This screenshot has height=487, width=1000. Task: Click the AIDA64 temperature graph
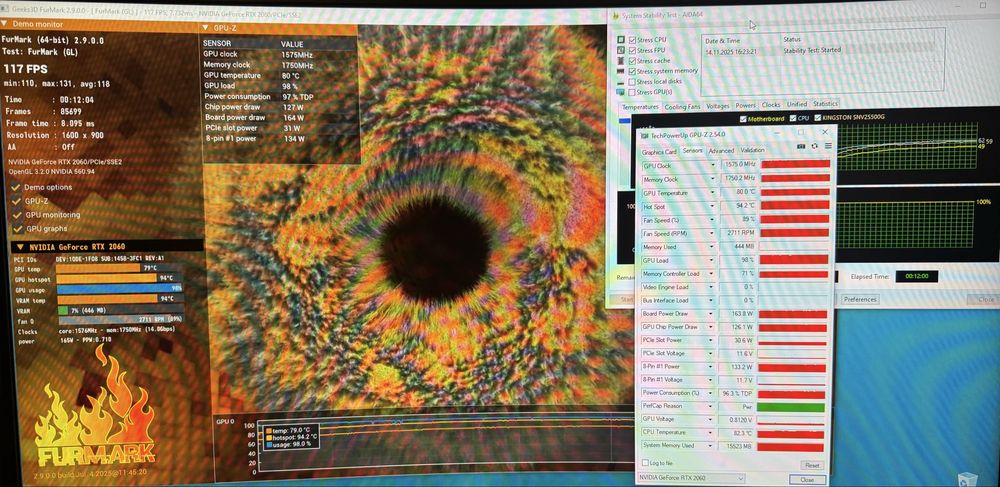[909, 147]
